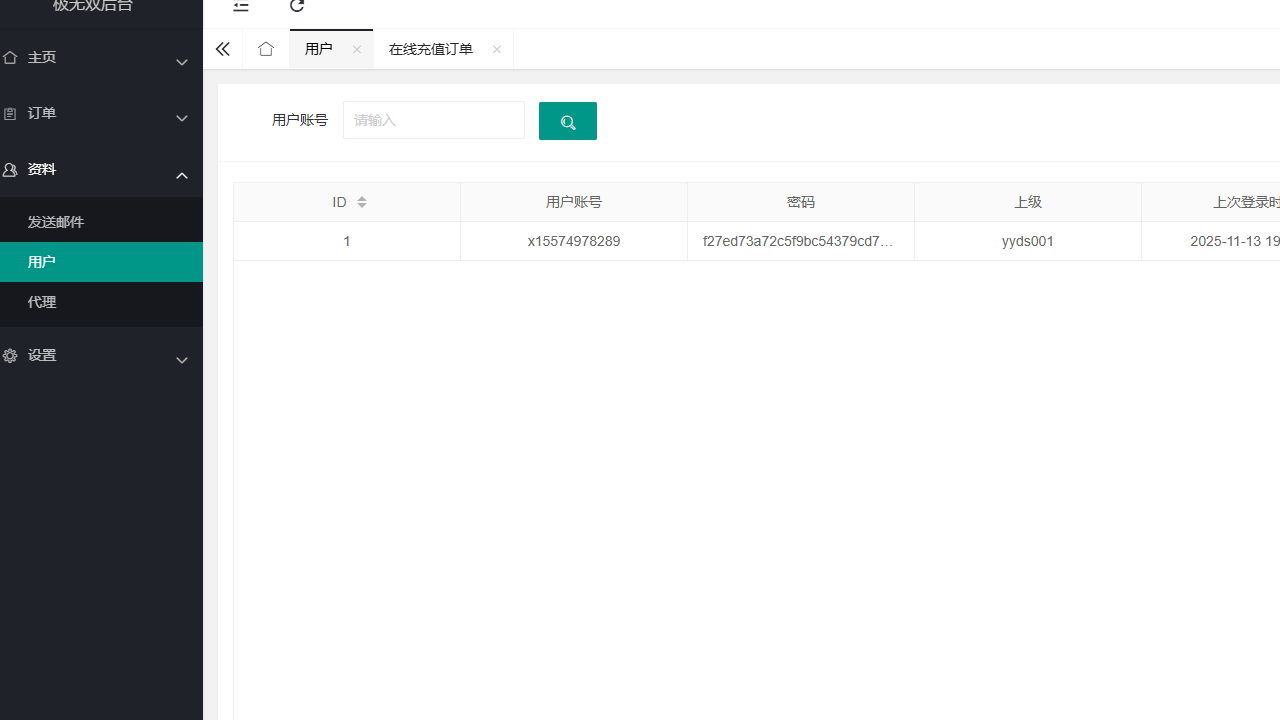
Task: Click the collapse tabs double-arrow icon
Action: pyautogui.click(x=222, y=48)
